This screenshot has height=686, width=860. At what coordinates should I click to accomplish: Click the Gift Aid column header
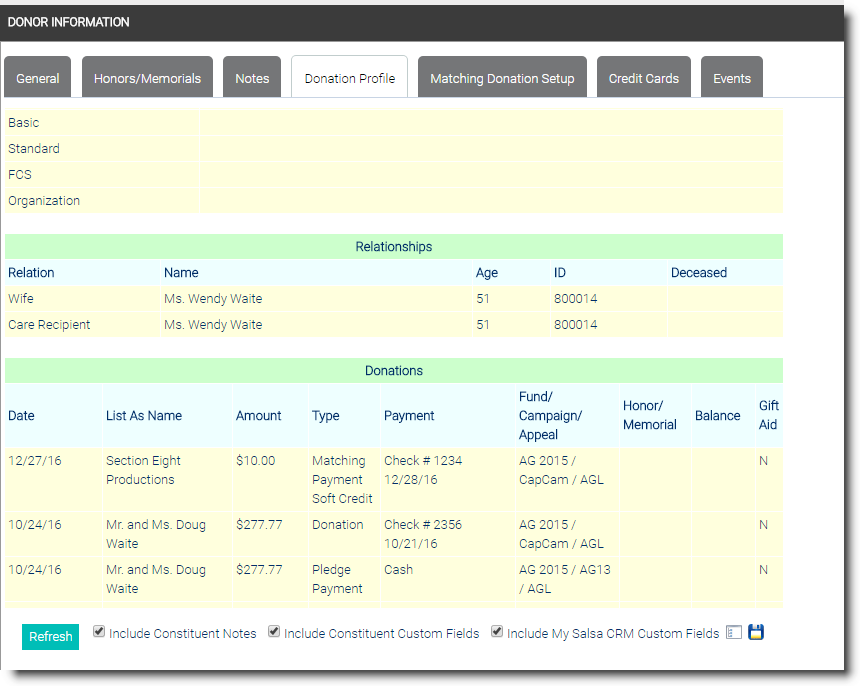pos(768,415)
